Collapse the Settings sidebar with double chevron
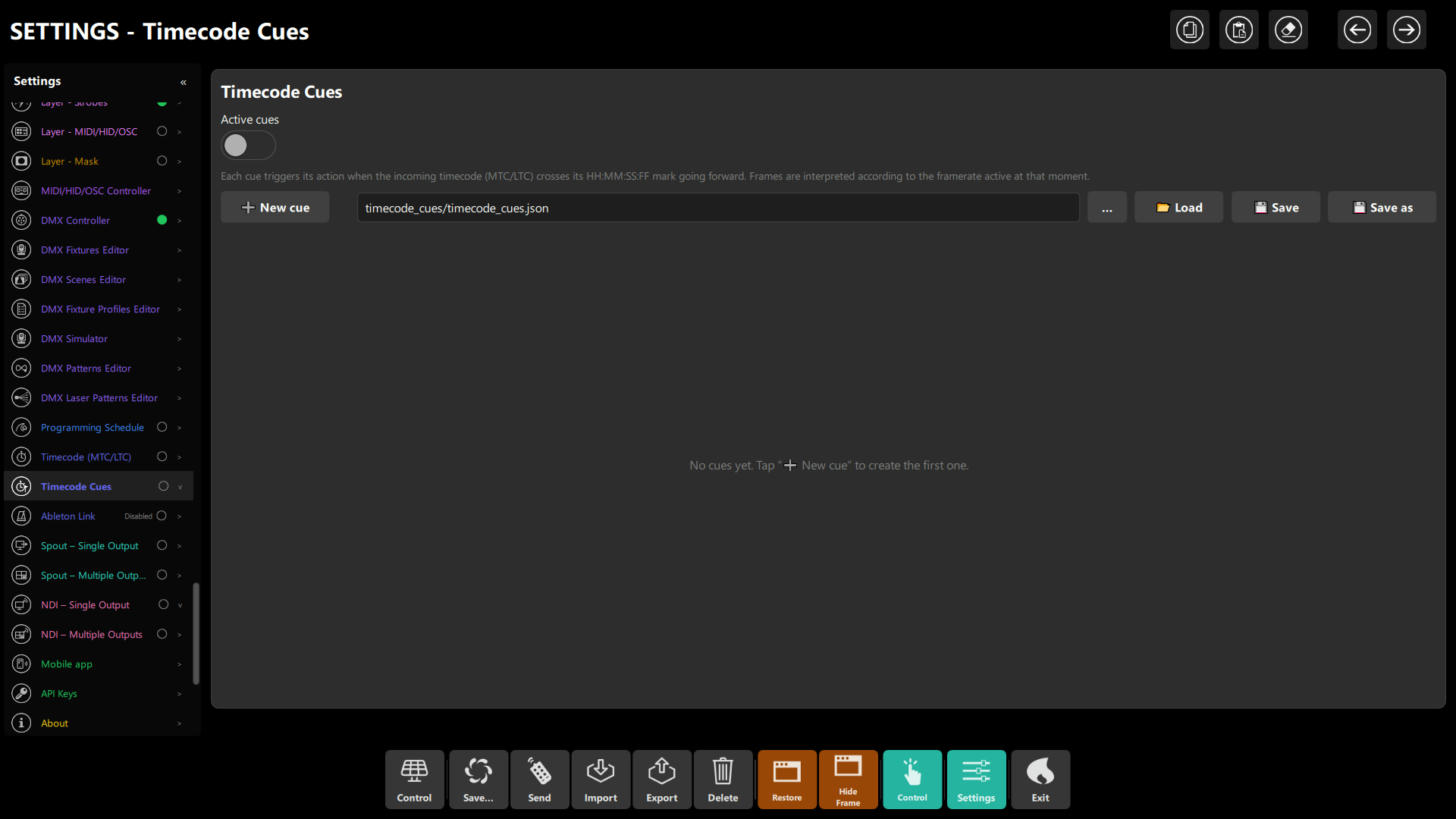Image resolution: width=1456 pixels, height=819 pixels. [183, 82]
